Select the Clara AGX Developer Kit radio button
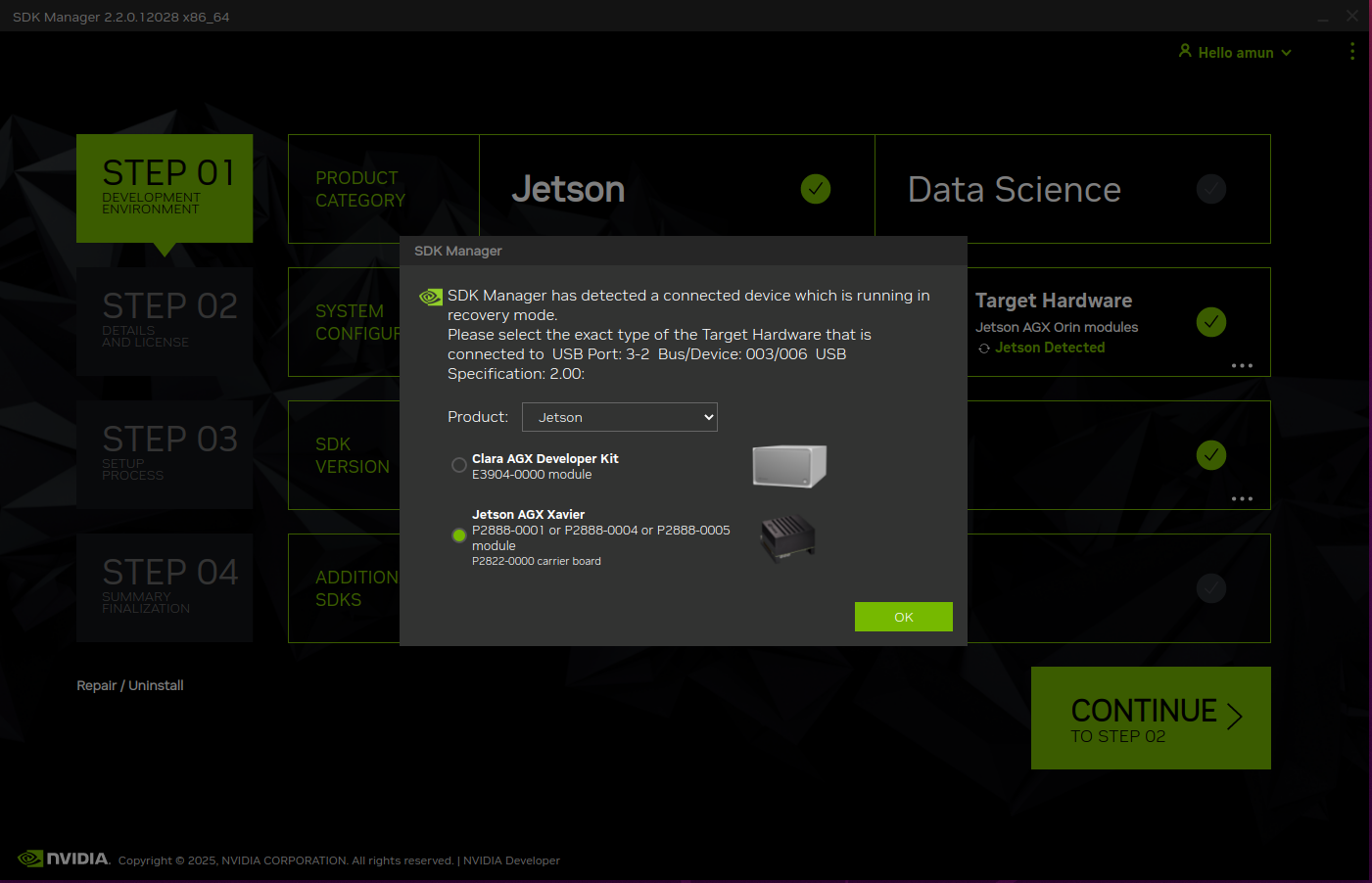The width and height of the screenshot is (1372, 883). 458,465
